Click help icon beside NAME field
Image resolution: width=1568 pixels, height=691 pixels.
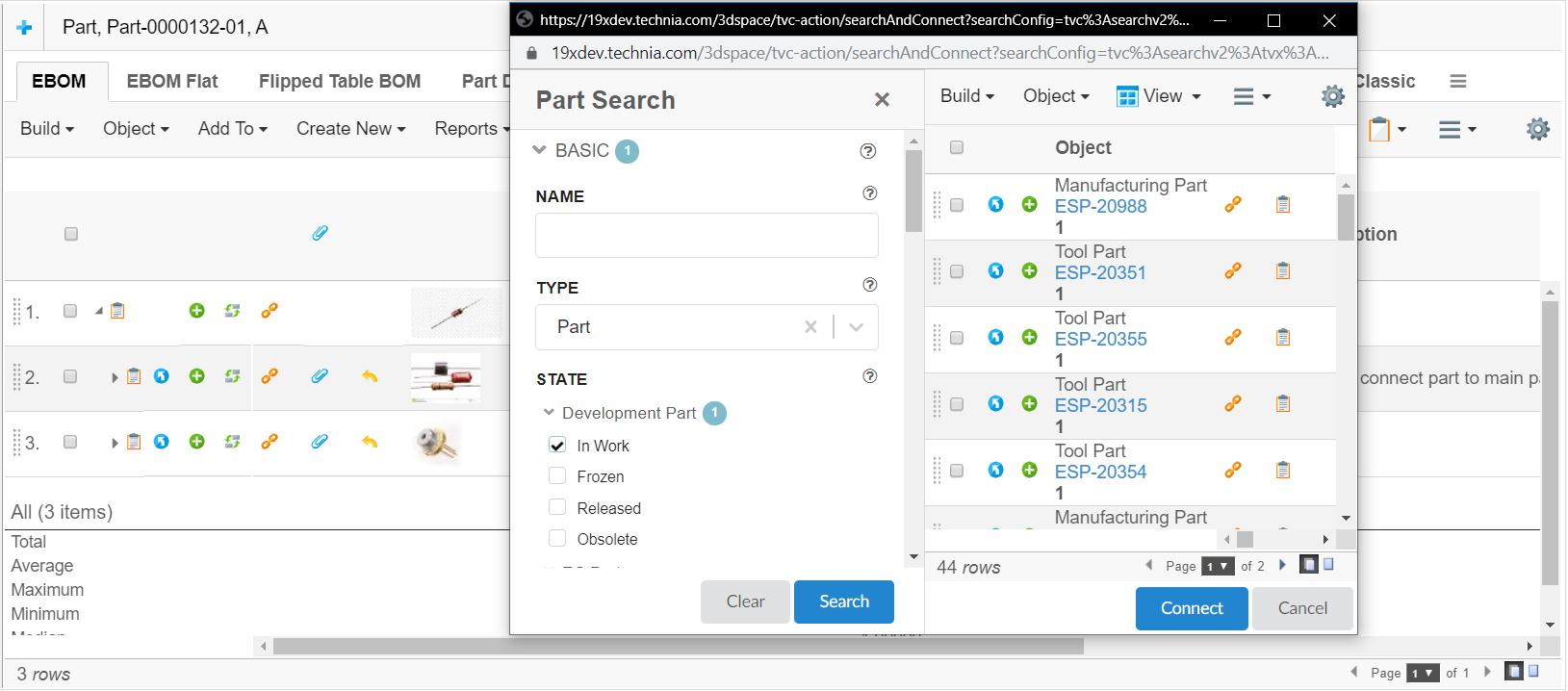869,193
